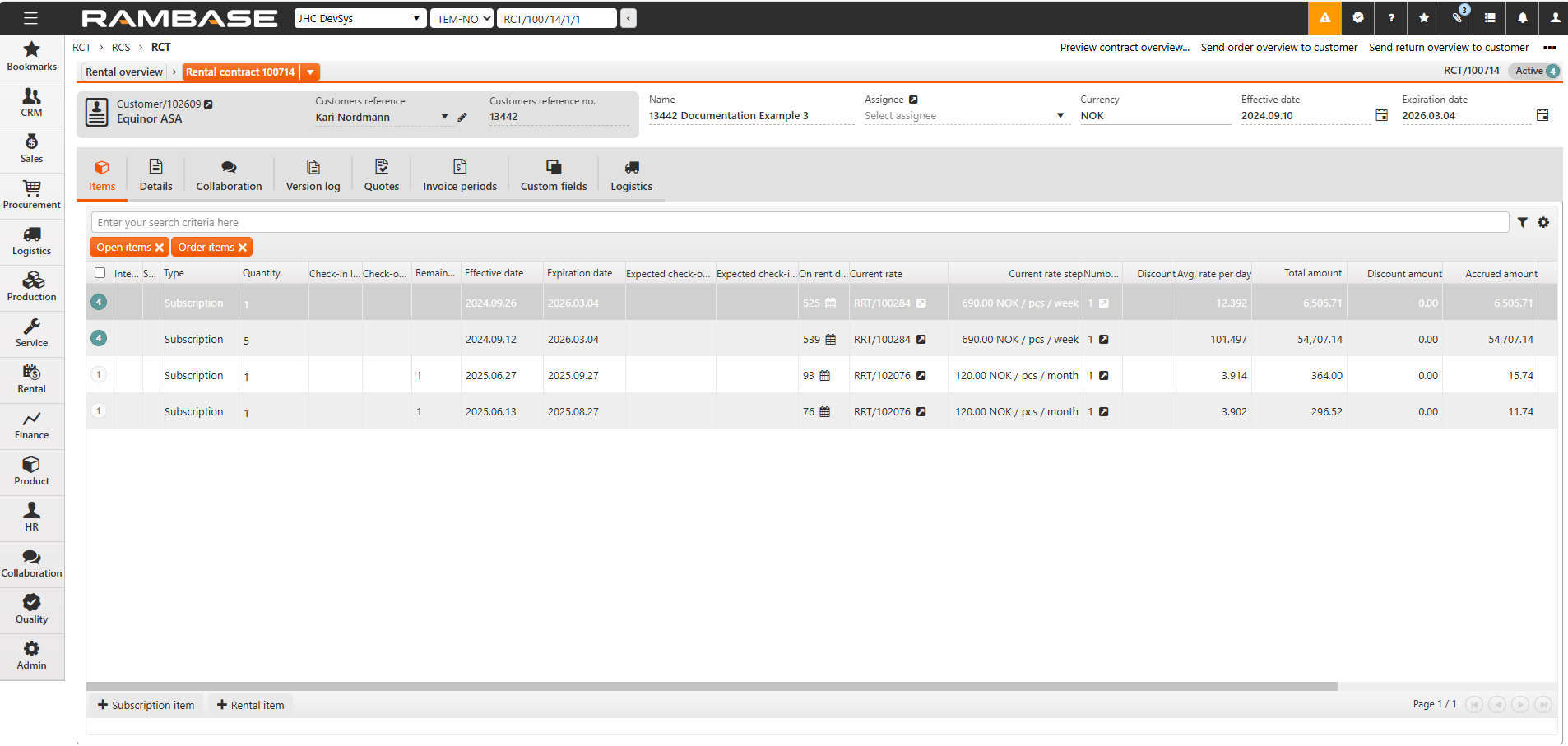Image resolution: width=1568 pixels, height=746 pixels.
Task: Open the Production module
Action: (x=32, y=287)
